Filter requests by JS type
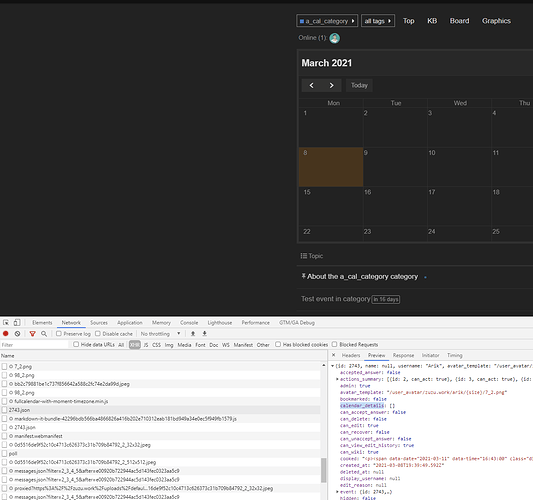Viewport: 533px width, 500px height. point(146,345)
